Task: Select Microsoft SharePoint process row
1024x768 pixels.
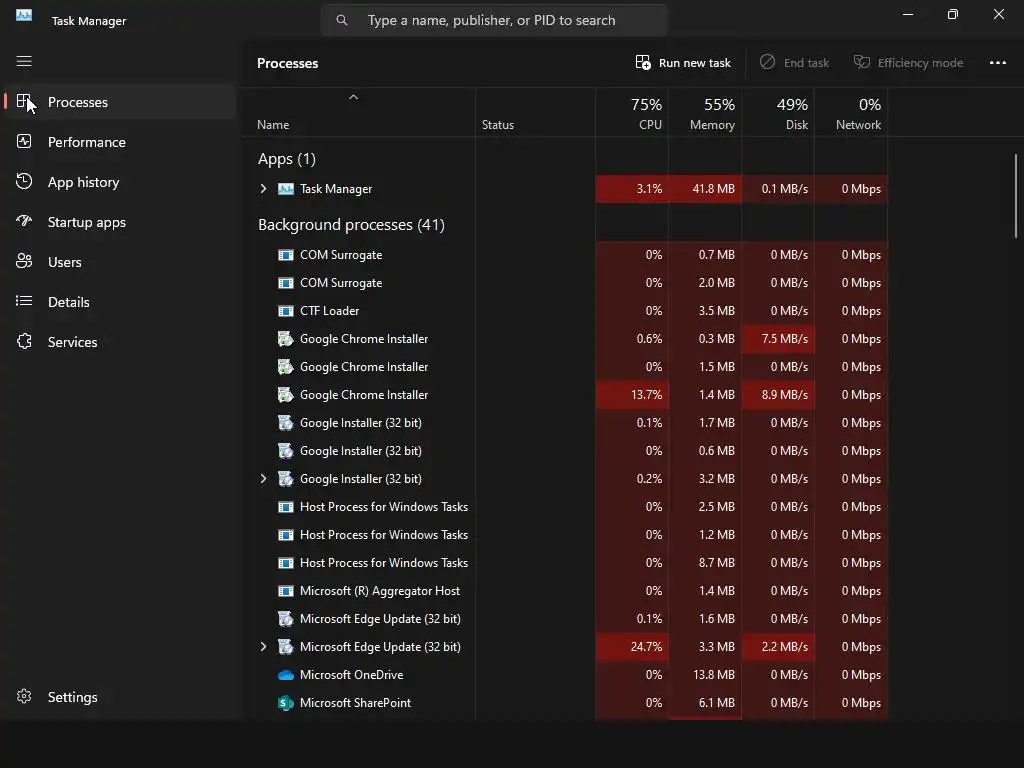Action: (x=566, y=703)
